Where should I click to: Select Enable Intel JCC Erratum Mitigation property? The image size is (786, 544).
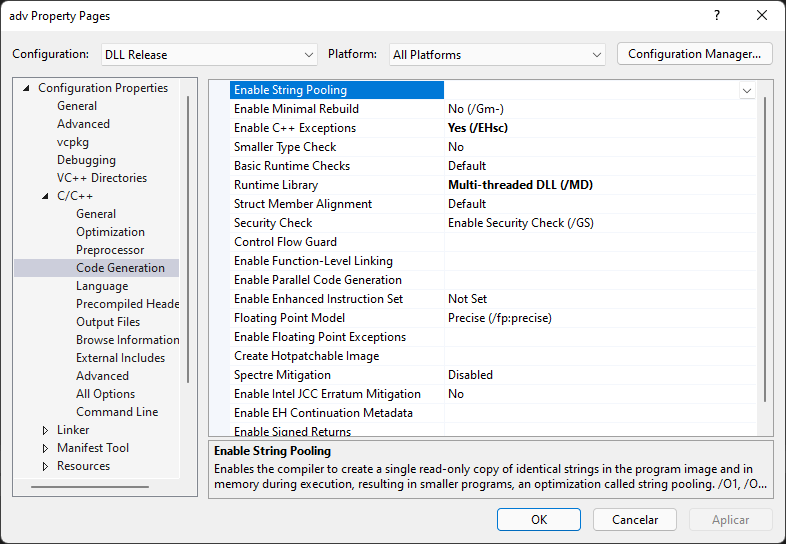point(327,394)
